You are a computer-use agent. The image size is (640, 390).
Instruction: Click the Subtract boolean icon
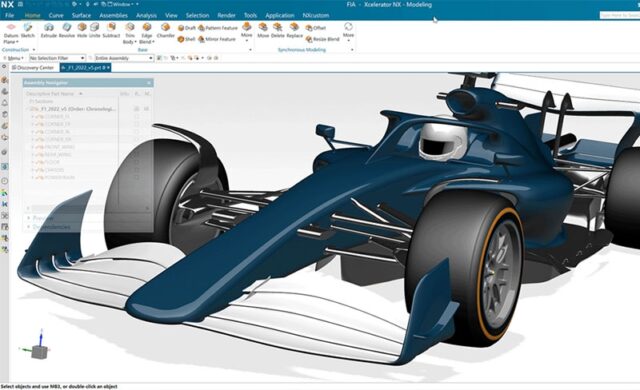[111, 31]
